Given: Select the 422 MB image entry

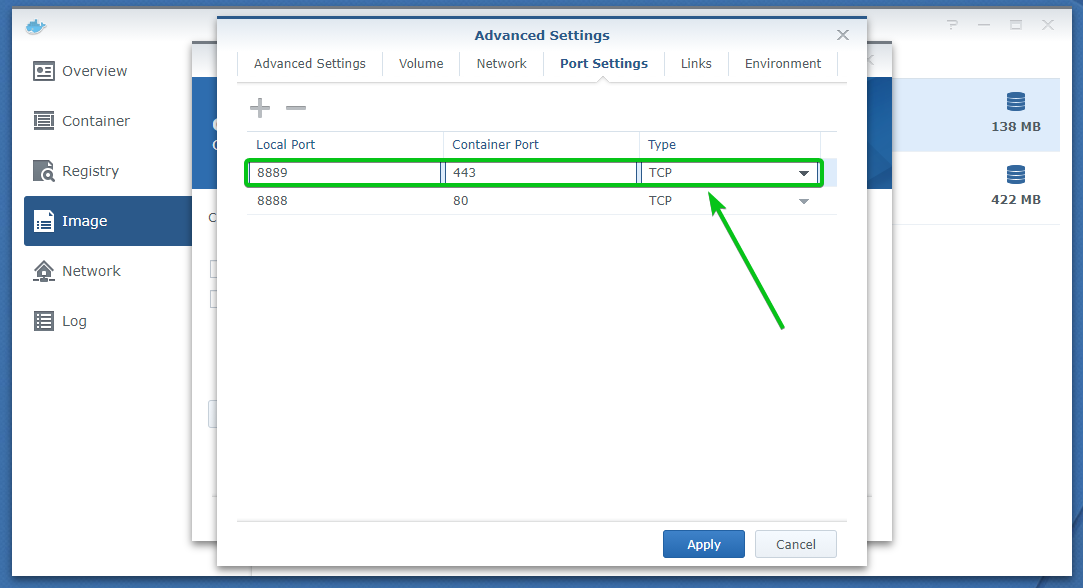Looking at the screenshot, I should point(976,188).
